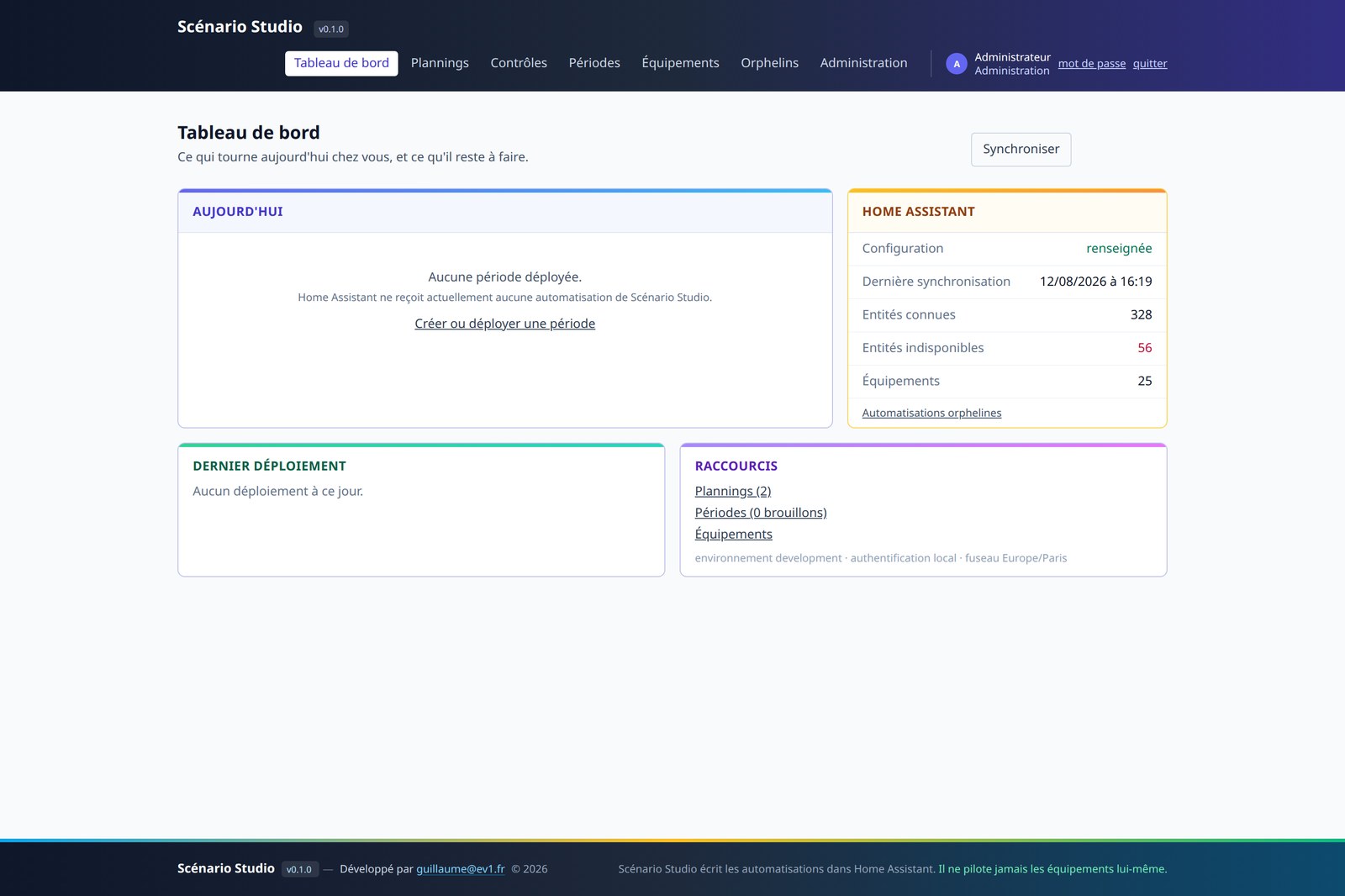Open the Équipements shortcut link
The image size is (1345, 896).
pyautogui.click(x=733, y=534)
